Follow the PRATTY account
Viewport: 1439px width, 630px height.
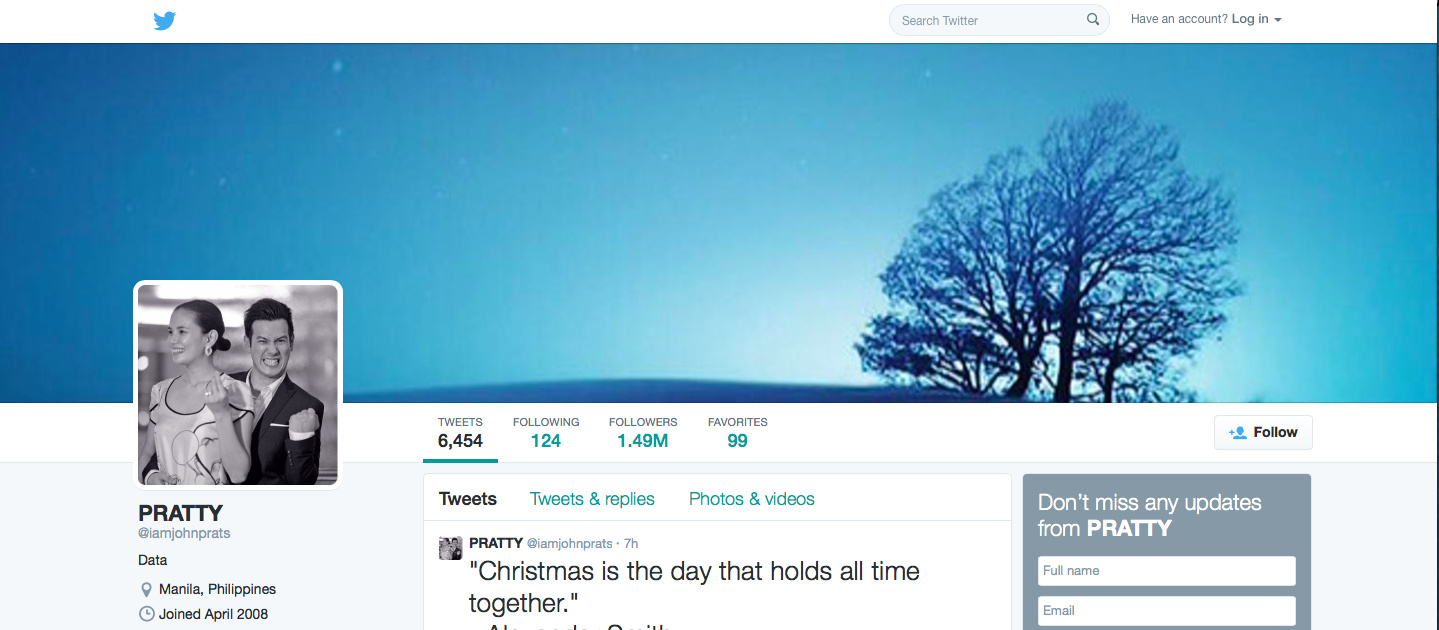[1263, 432]
